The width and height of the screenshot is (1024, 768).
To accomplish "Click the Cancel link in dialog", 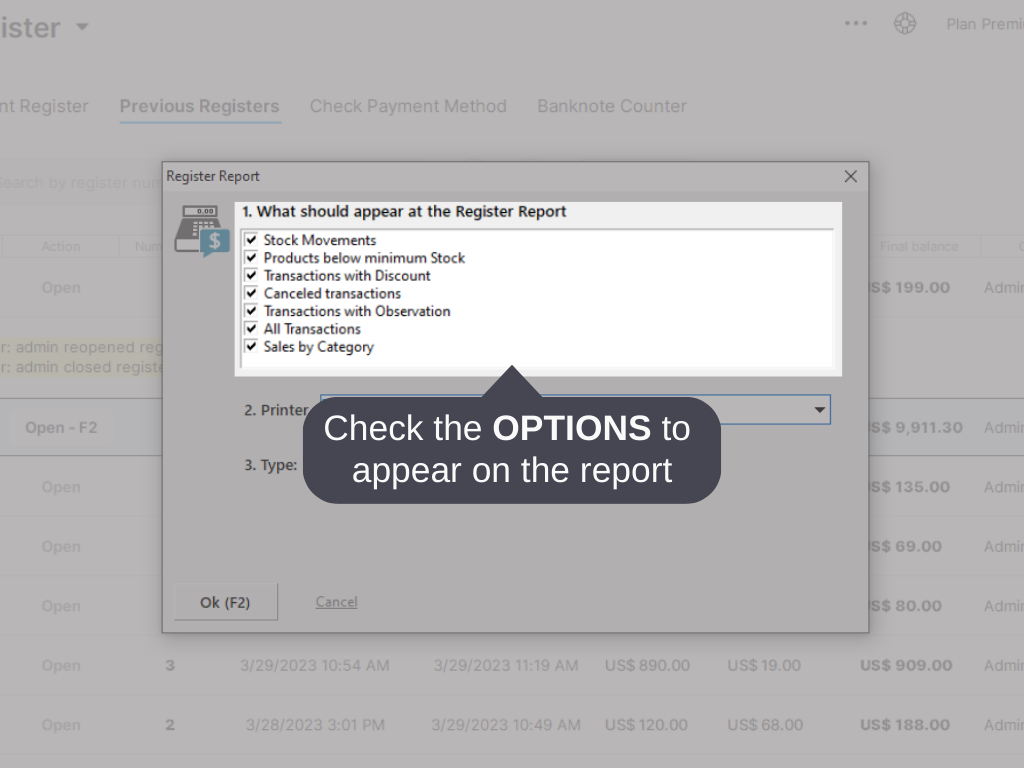I will click(x=336, y=601).
